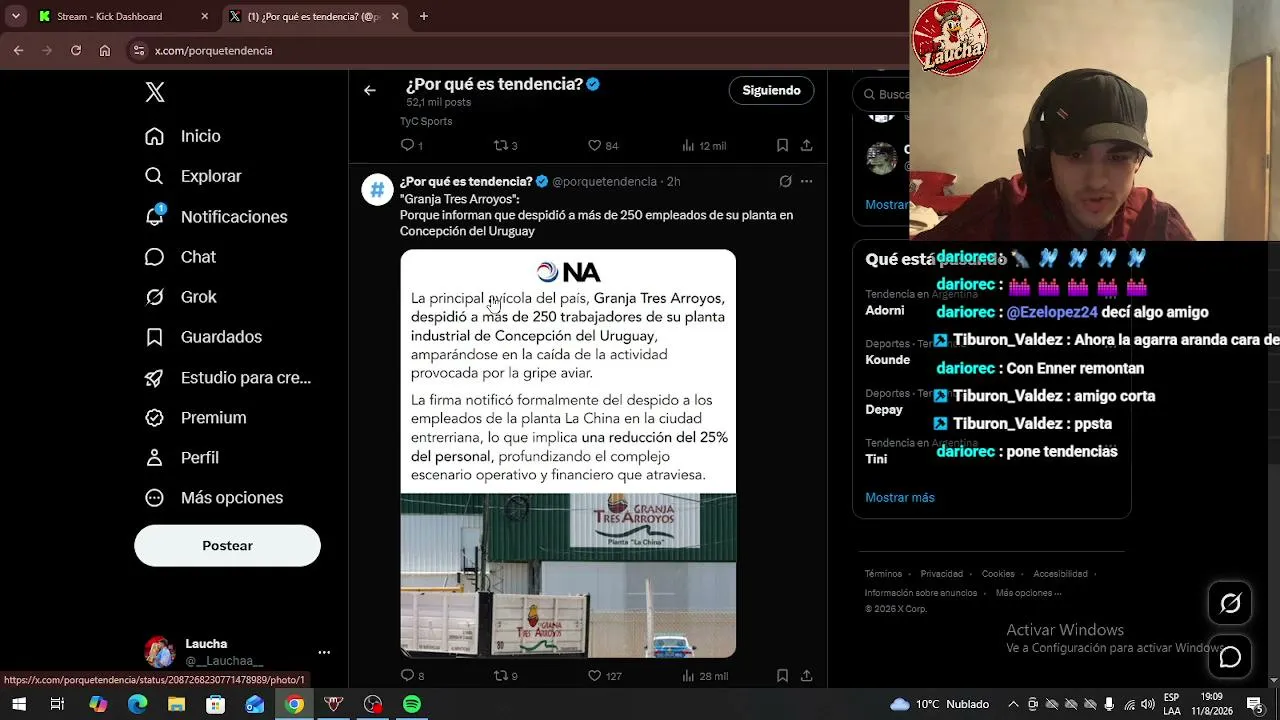Viewport: 1280px width, 720px height.
Task: Open the Kounde trending topic
Action: point(888,359)
